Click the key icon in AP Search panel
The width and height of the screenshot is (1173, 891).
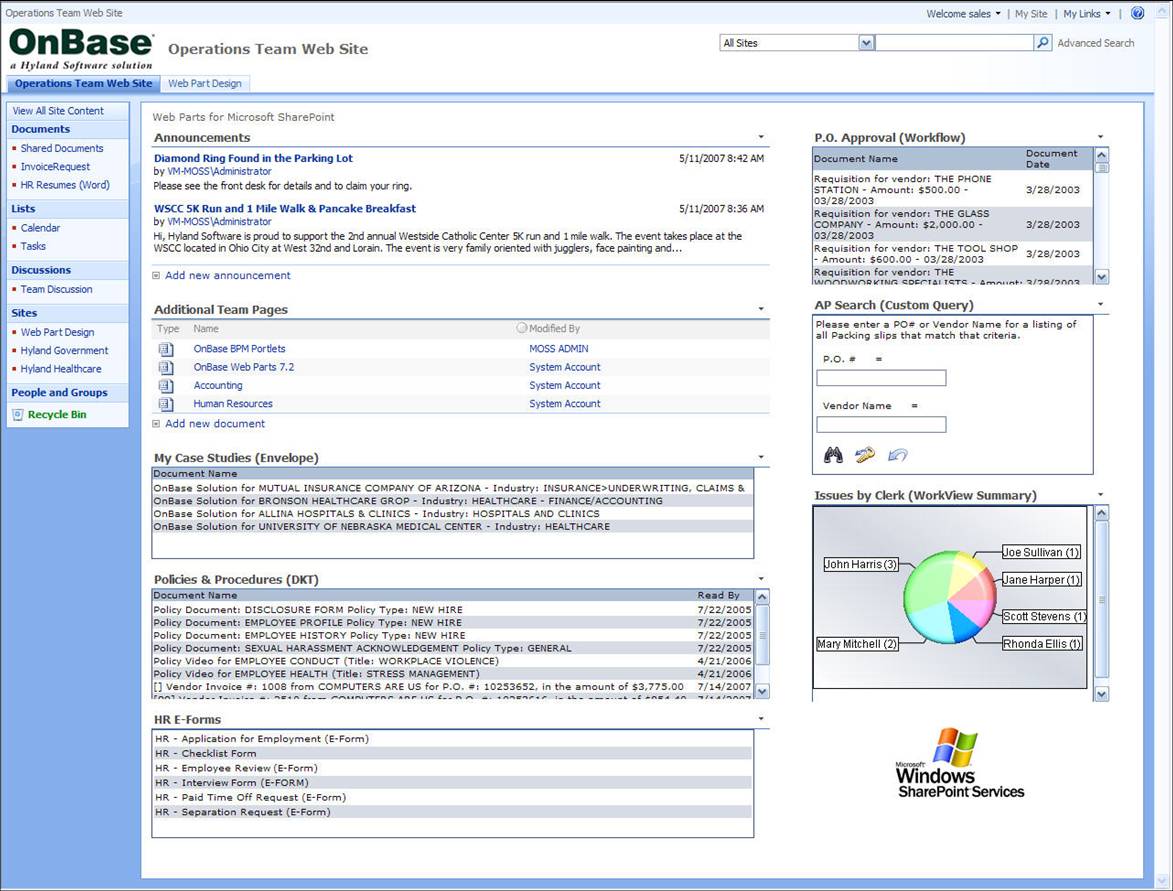tap(864, 455)
